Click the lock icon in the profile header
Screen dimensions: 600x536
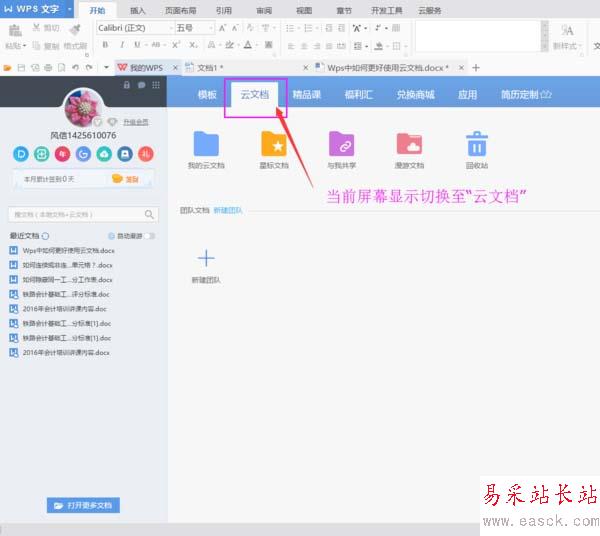point(127,85)
